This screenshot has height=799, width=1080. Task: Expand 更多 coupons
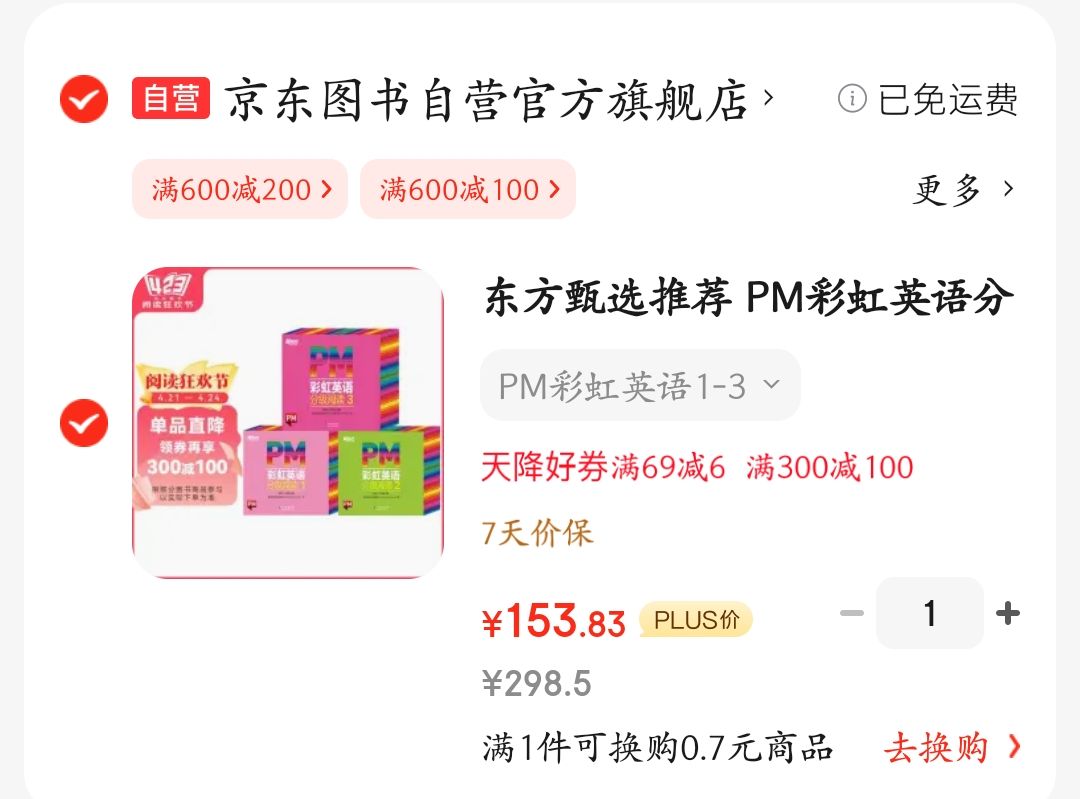964,189
